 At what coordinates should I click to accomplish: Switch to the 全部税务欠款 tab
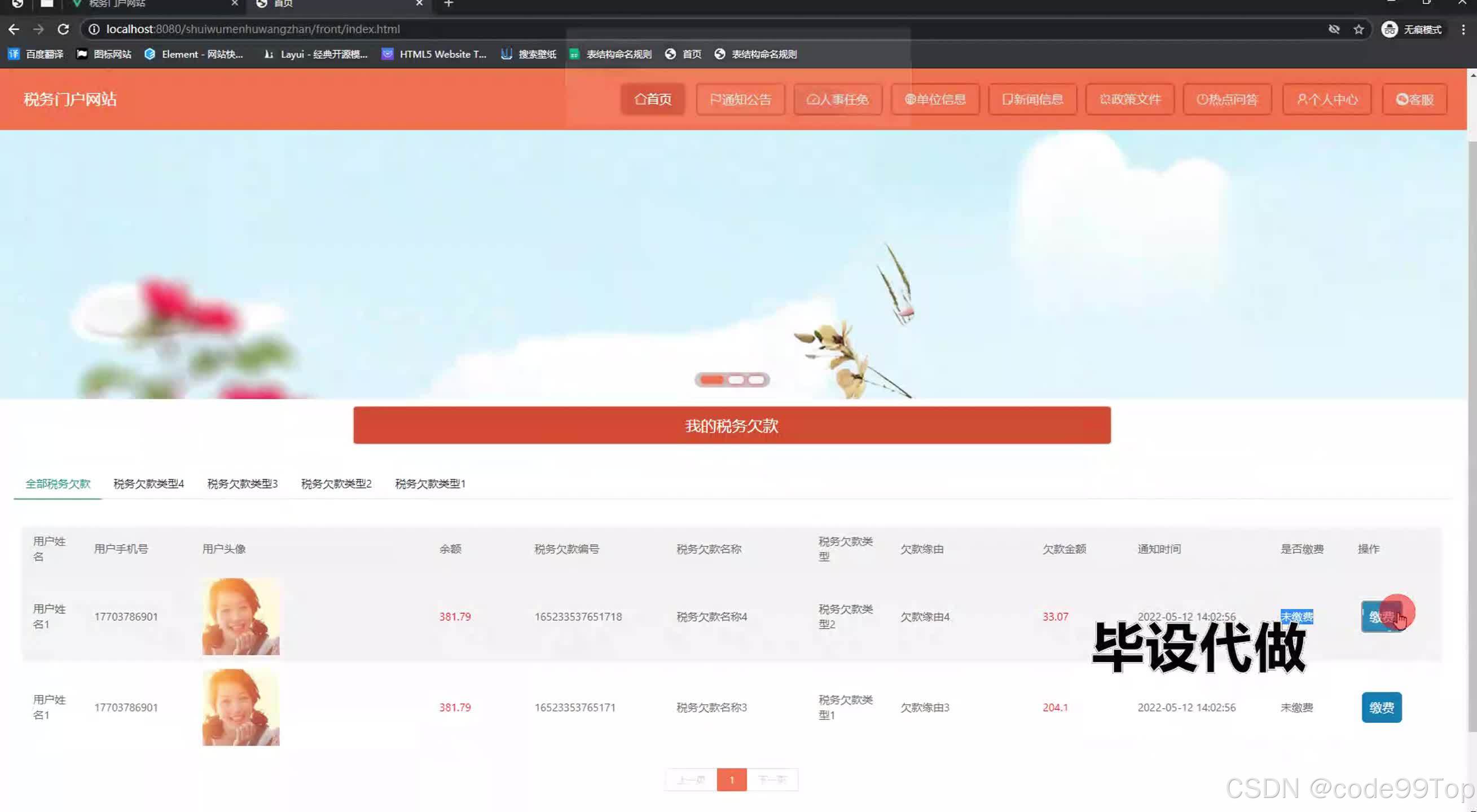pyautogui.click(x=57, y=484)
